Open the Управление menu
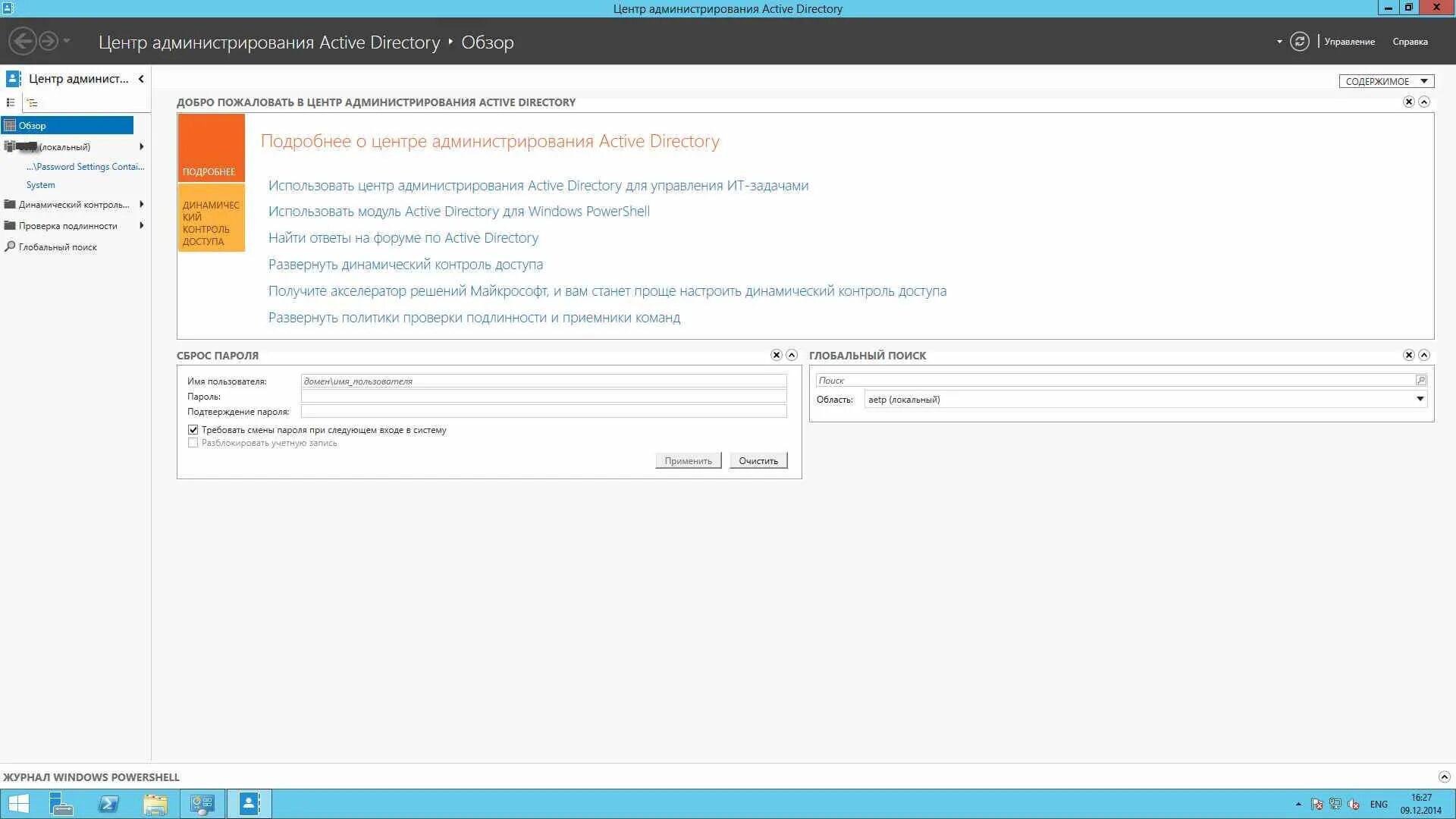The width and height of the screenshot is (1456, 819). tap(1349, 42)
